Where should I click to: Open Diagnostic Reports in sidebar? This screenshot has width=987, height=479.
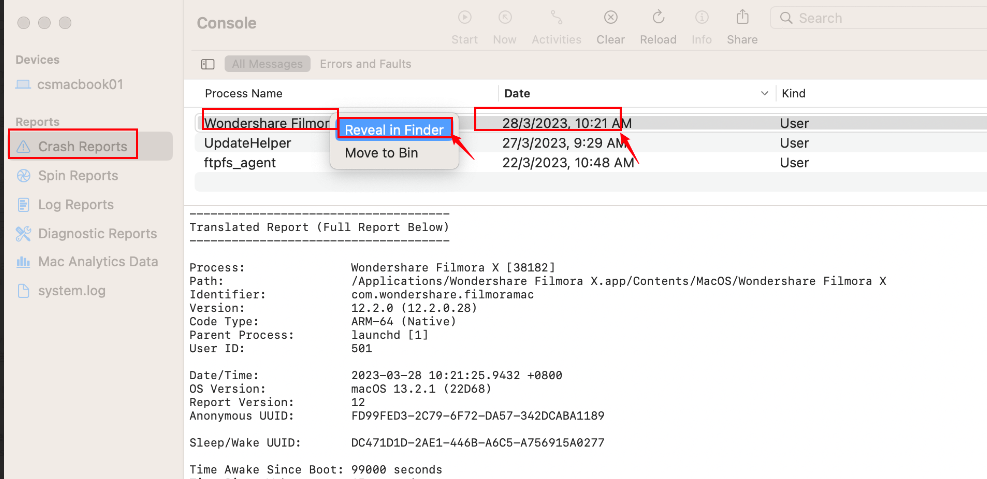(x=97, y=233)
